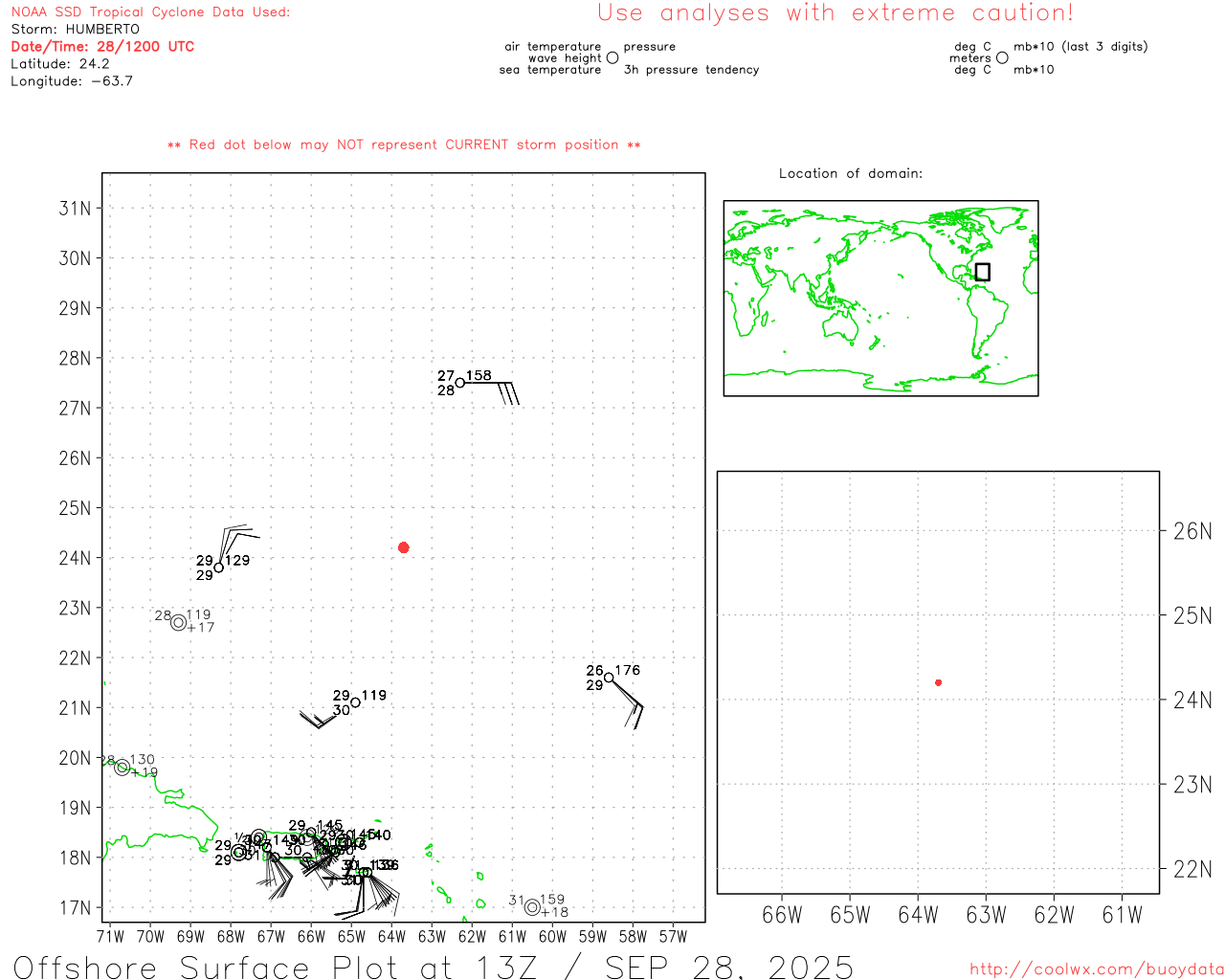Click the '31N' latitude axis label
1225x980 pixels.
[75, 209]
